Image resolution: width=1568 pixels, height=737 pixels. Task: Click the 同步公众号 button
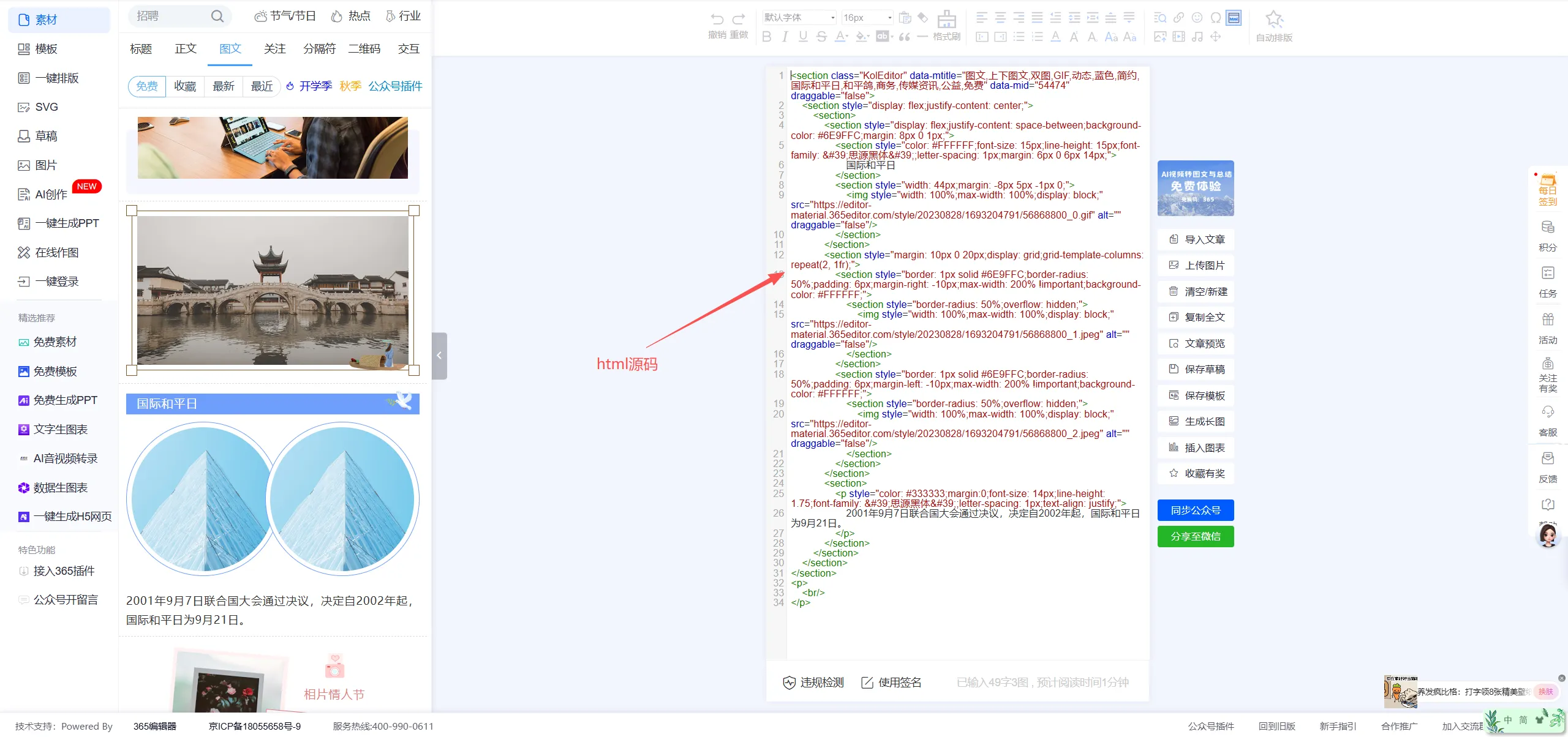click(1195, 510)
